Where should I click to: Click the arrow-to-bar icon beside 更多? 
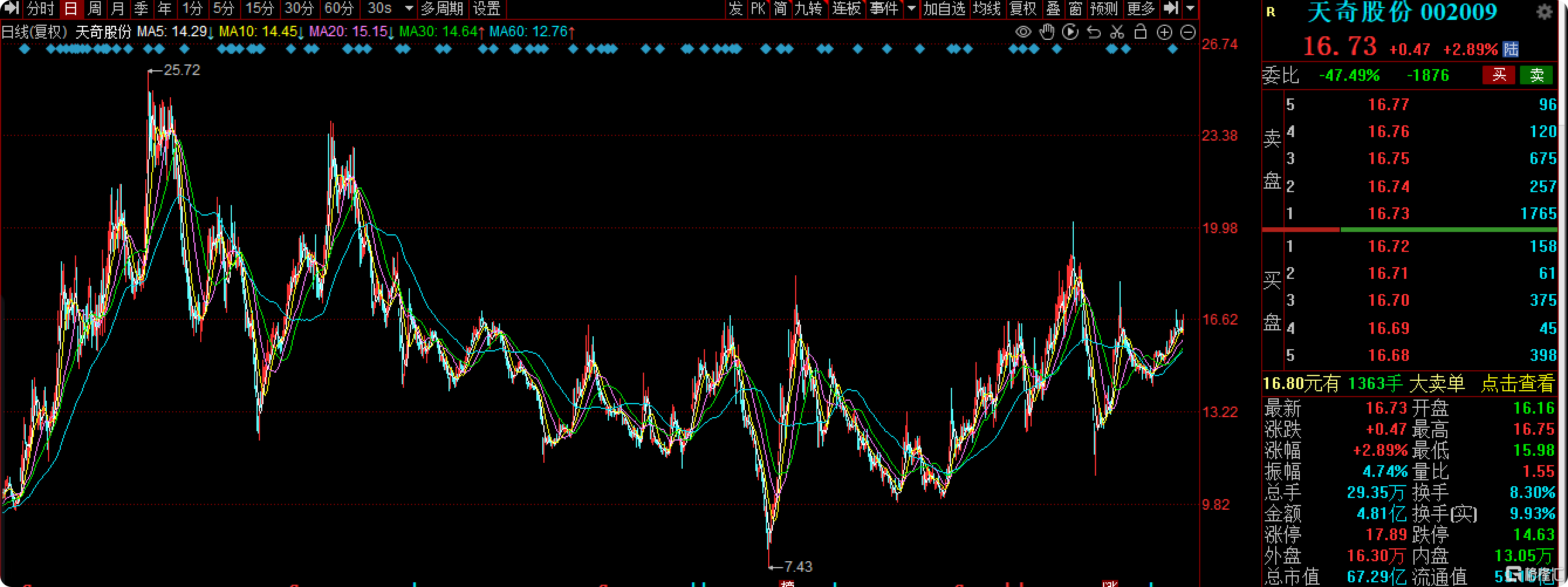(x=1170, y=9)
